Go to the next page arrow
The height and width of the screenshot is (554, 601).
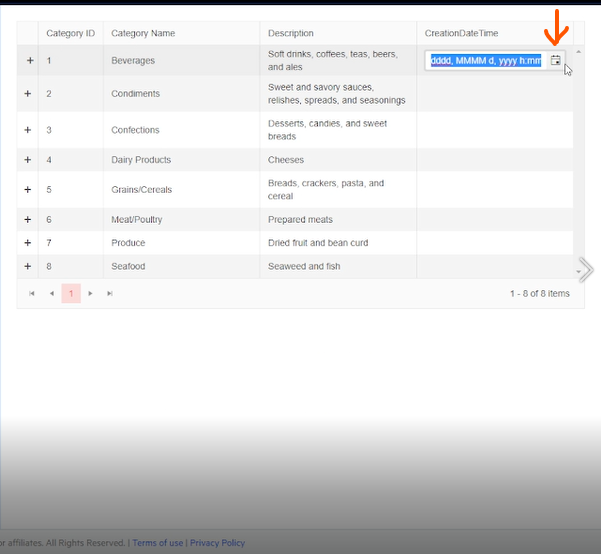(x=90, y=293)
